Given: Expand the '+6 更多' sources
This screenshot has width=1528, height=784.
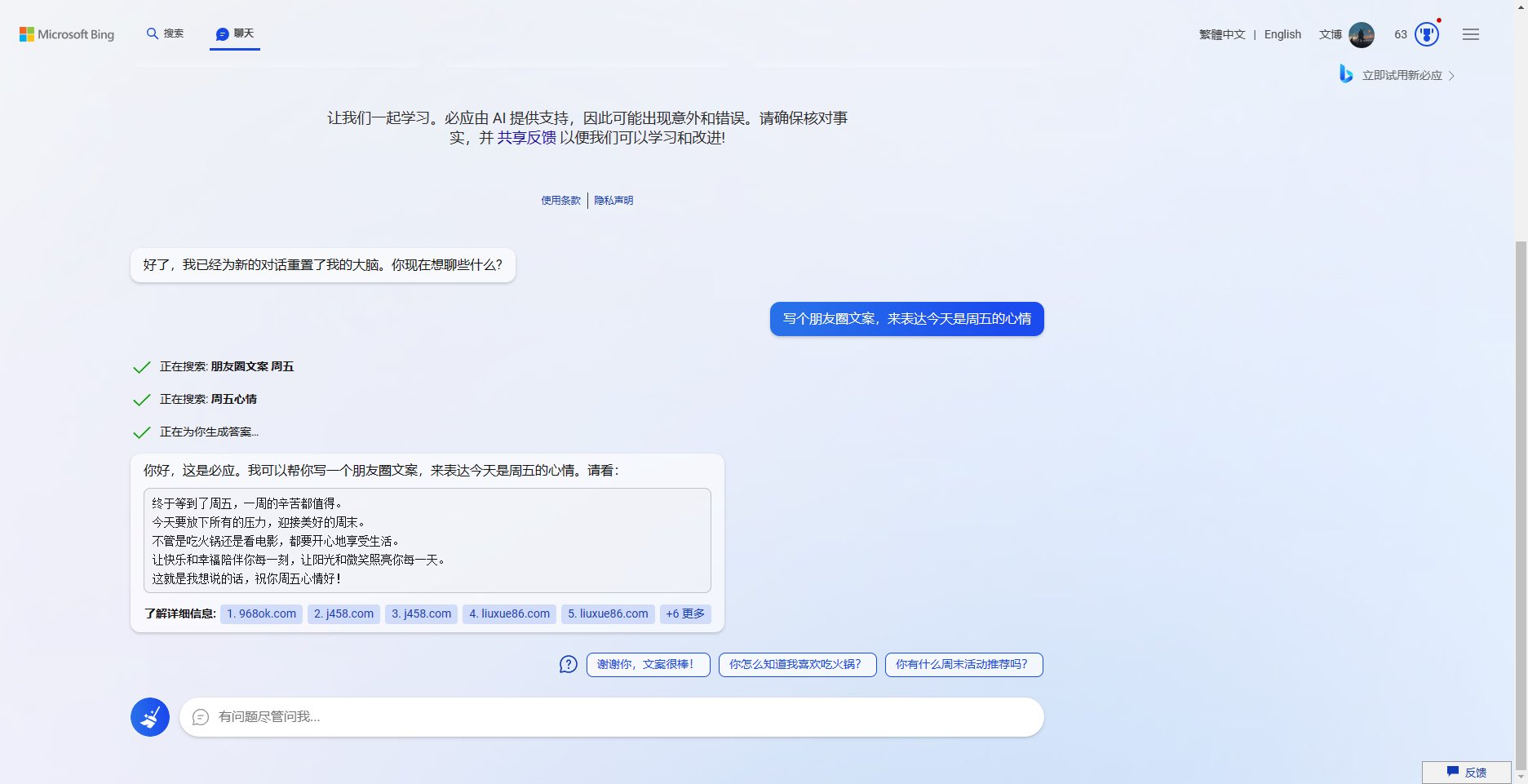Looking at the screenshot, I should tap(684, 614).
